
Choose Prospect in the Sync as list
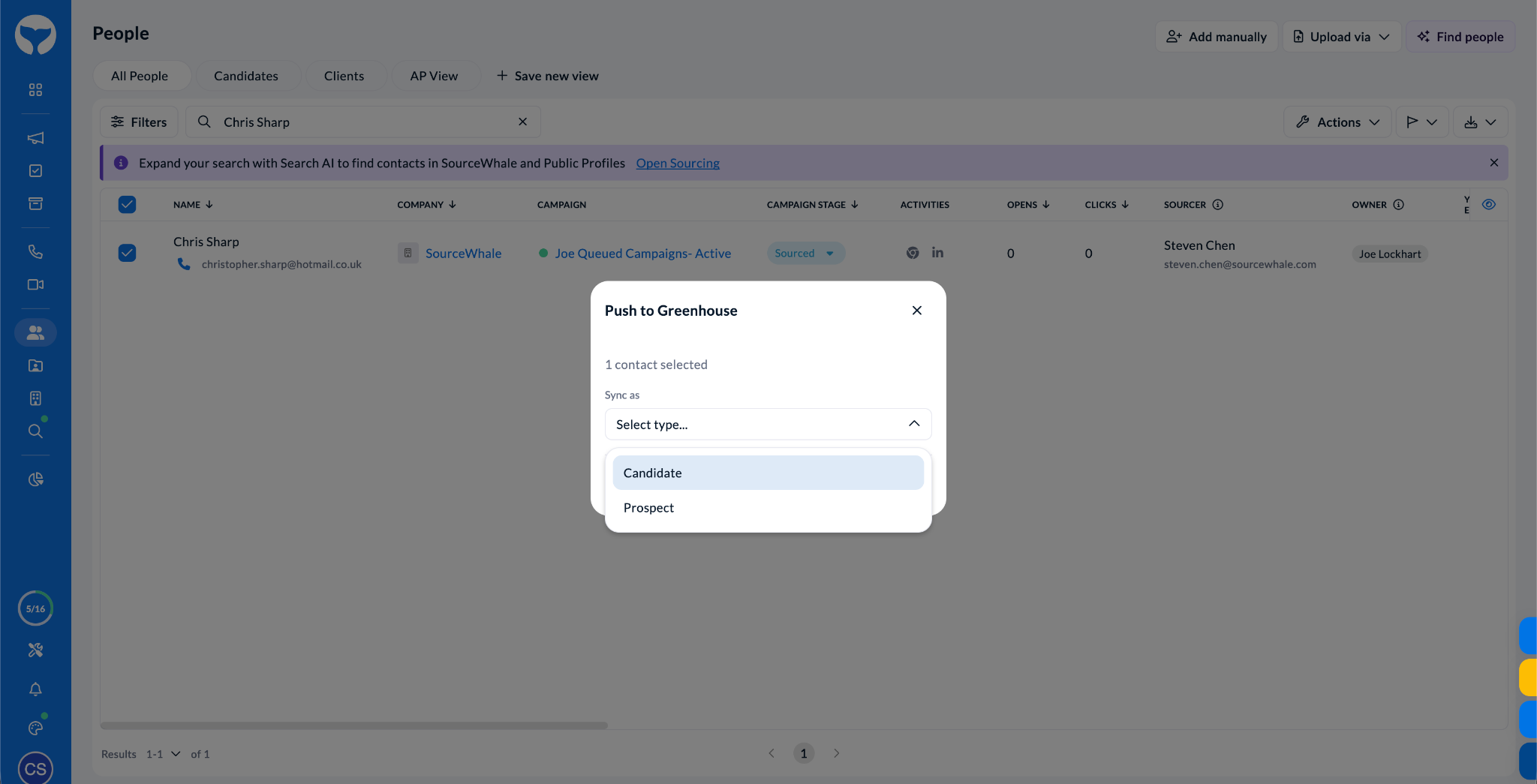[x=768, y=508]
